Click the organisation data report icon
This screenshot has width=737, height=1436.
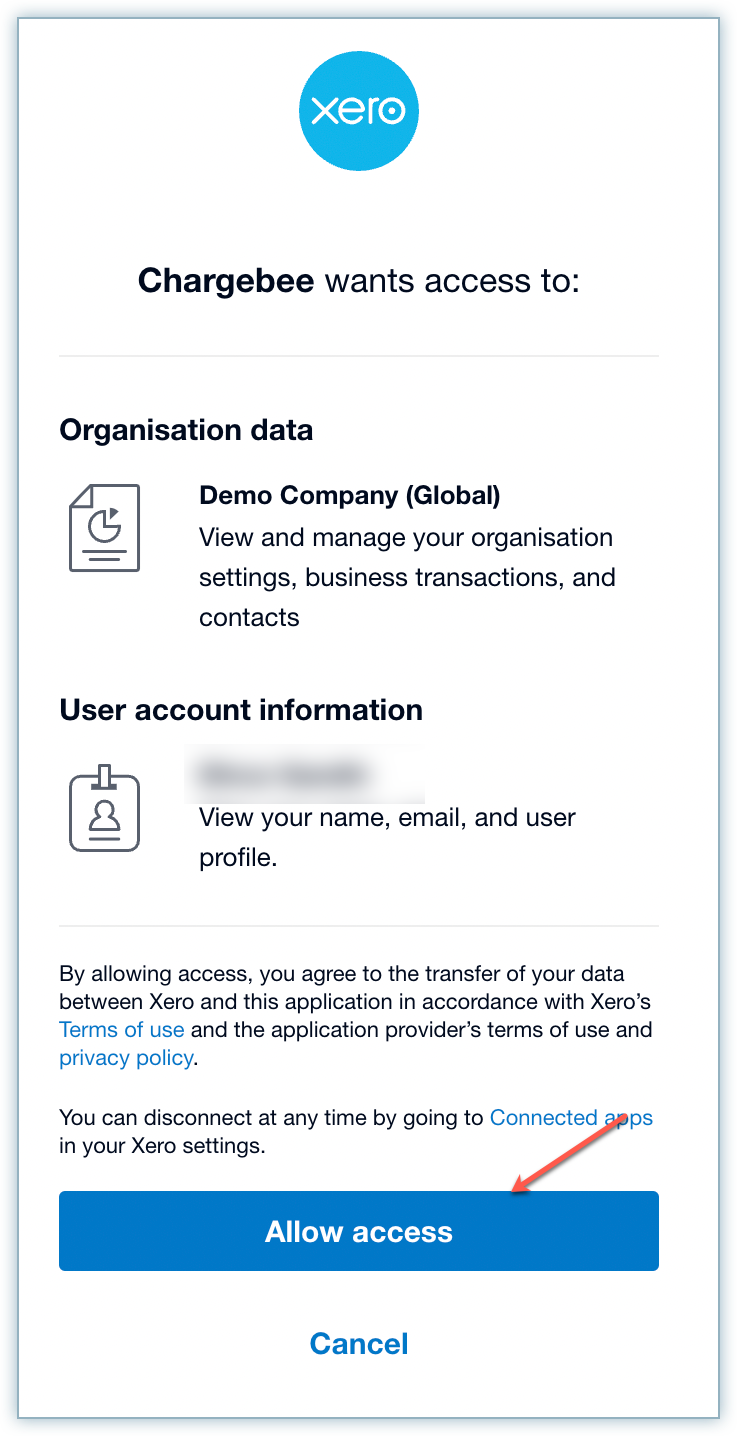click(104, 528)
